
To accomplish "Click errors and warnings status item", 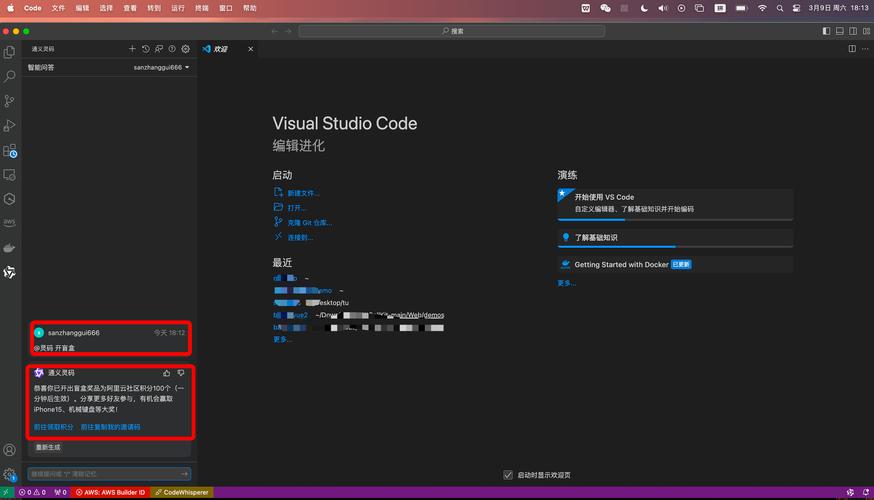I will [32, 492].
